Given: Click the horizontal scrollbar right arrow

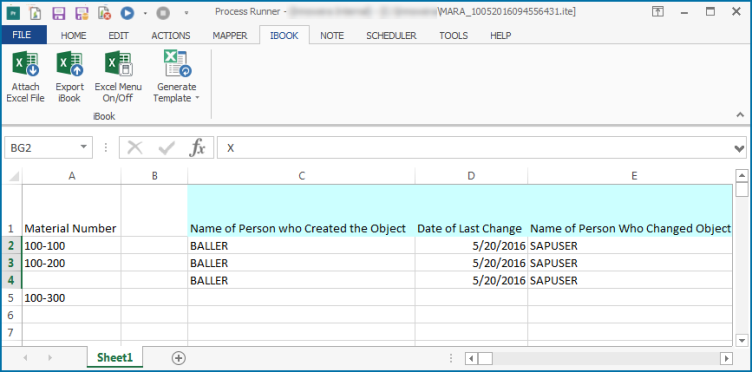Looking at the screenshot, I should [x=727, y=358].
